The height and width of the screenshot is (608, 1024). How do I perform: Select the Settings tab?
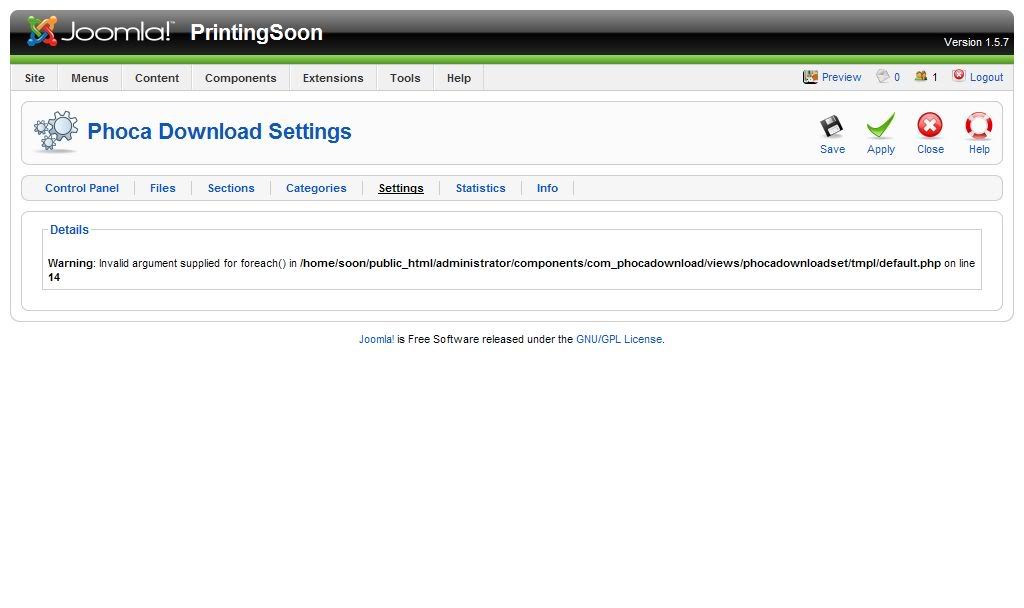click(x=401, y=188)
